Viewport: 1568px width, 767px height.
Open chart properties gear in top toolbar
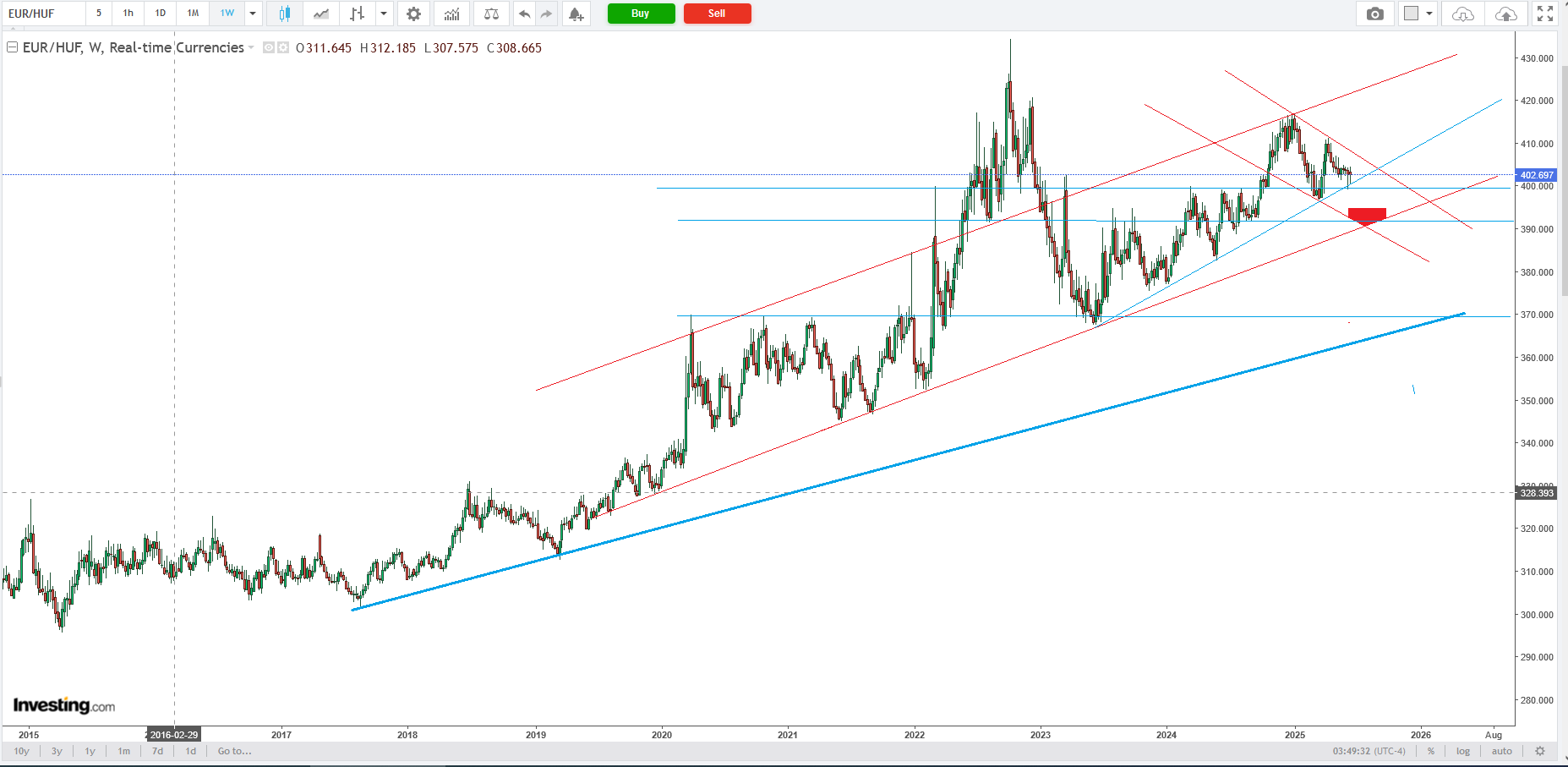tap(413, 14)
